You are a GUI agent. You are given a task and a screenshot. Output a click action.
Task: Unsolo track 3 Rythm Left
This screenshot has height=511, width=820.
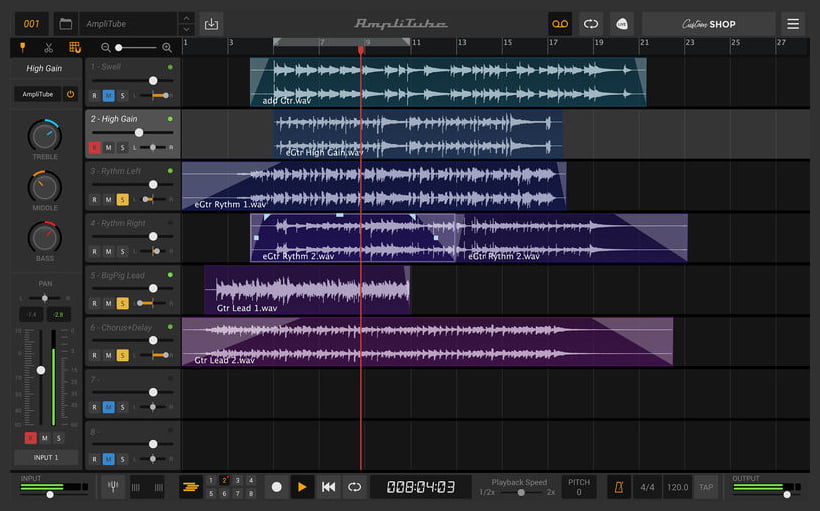(x=122, y=199)
